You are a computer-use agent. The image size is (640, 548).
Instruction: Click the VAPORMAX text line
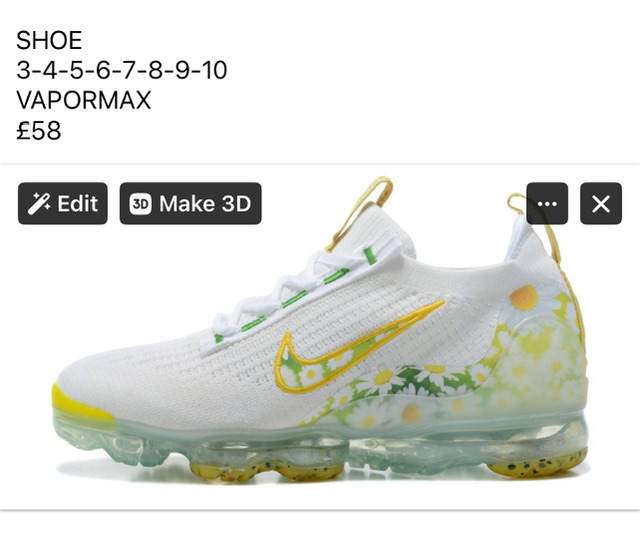click(84, 100)
